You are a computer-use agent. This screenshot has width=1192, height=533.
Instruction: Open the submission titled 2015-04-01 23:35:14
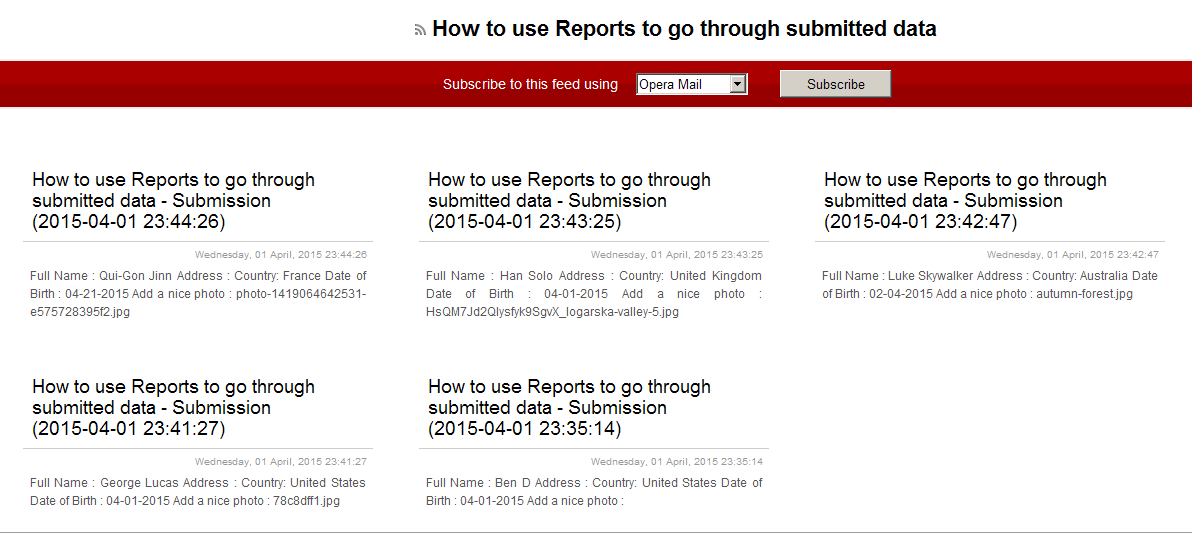(x=569, y=408)
